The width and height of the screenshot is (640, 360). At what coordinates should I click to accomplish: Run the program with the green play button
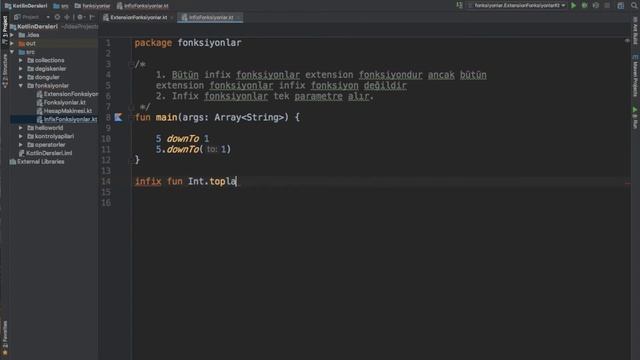[573, 6]
